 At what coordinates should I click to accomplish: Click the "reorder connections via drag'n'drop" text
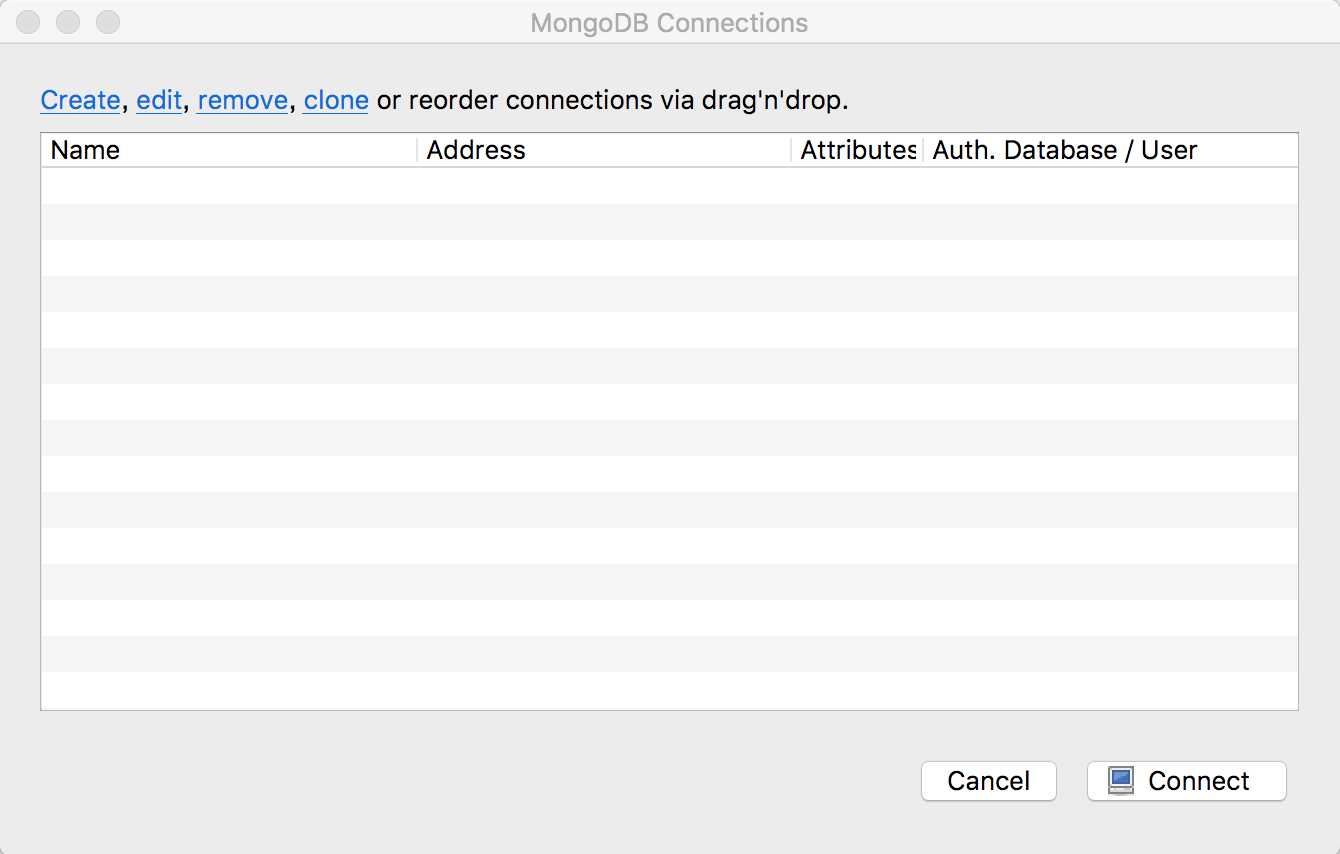click(x=629, y=100)
